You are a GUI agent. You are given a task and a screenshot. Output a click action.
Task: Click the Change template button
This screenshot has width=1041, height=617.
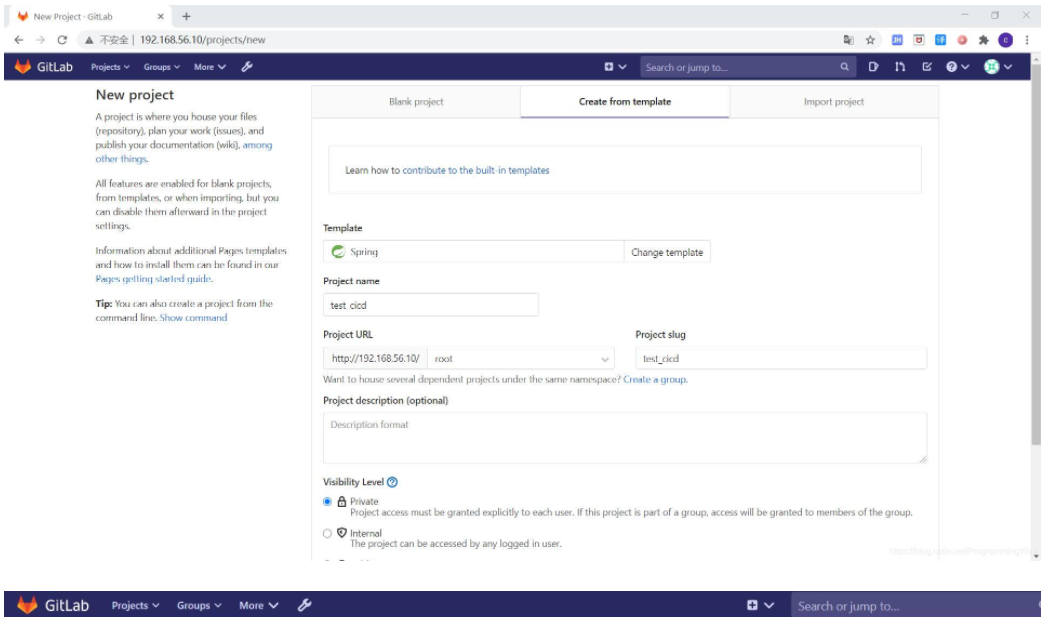666,252
